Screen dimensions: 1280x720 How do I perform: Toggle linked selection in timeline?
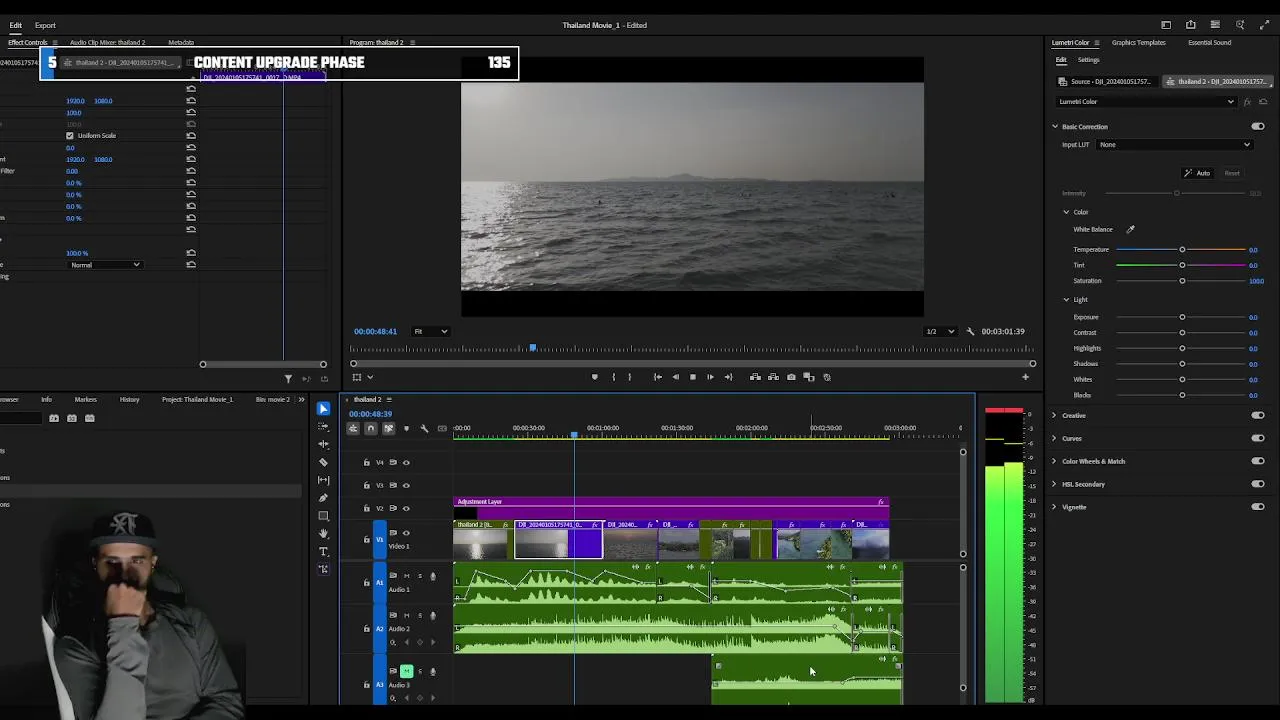click(389, 429)
